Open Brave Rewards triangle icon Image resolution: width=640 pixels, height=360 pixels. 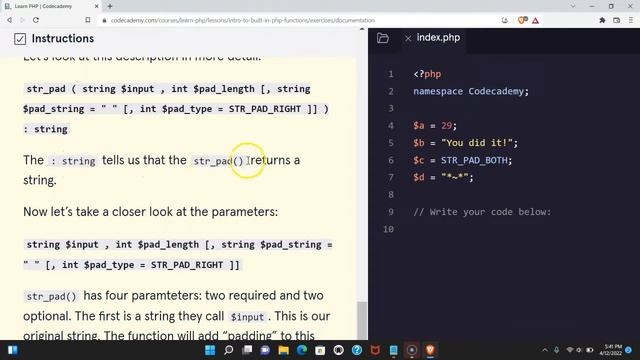click(536, 20)
